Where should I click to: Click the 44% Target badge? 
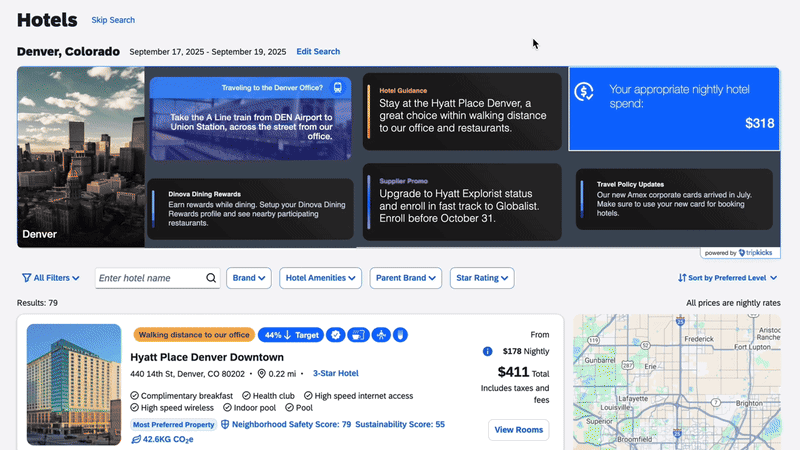(x=291, y=335)
